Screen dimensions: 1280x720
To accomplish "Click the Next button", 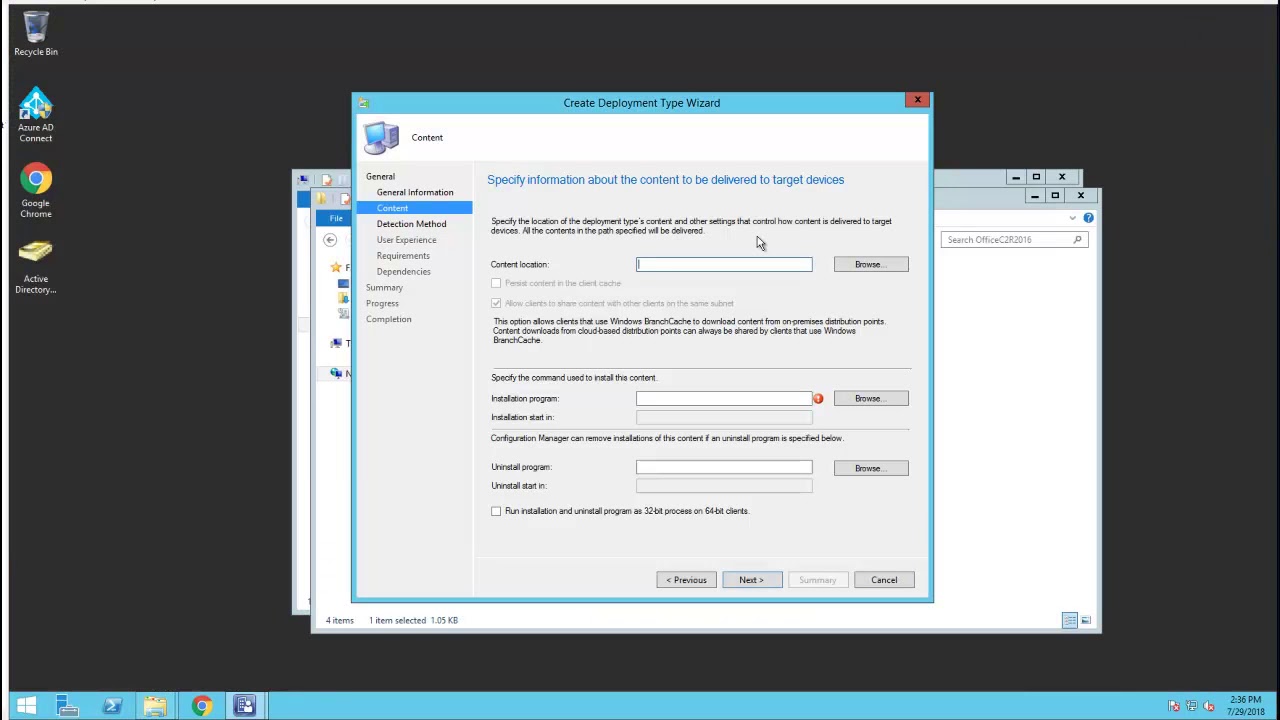I will tap(752, 580).
